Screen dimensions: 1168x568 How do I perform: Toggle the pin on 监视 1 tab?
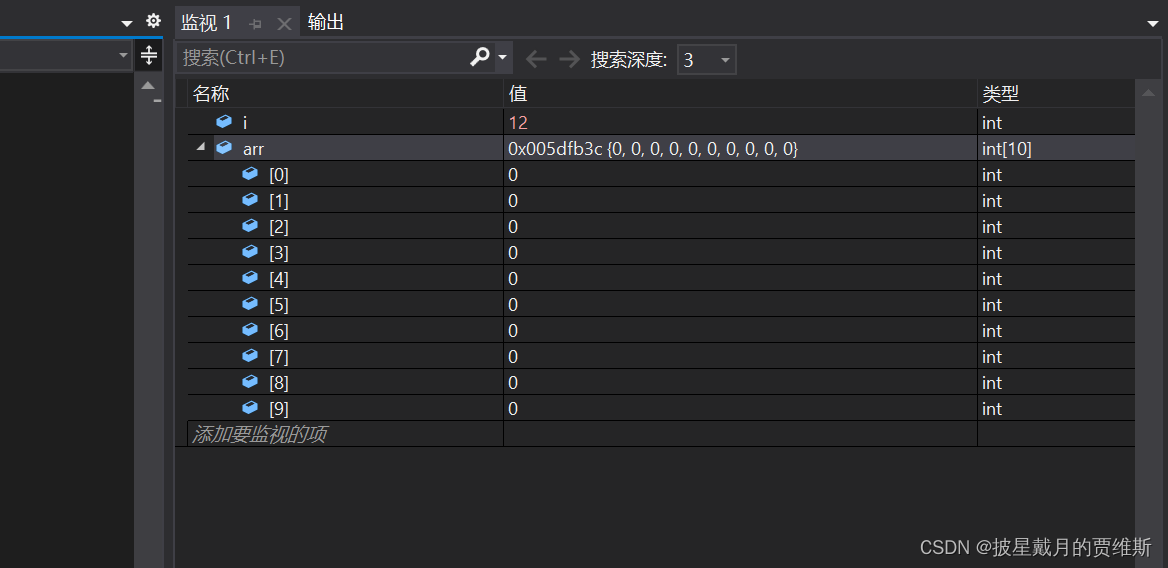coord(256,24)
